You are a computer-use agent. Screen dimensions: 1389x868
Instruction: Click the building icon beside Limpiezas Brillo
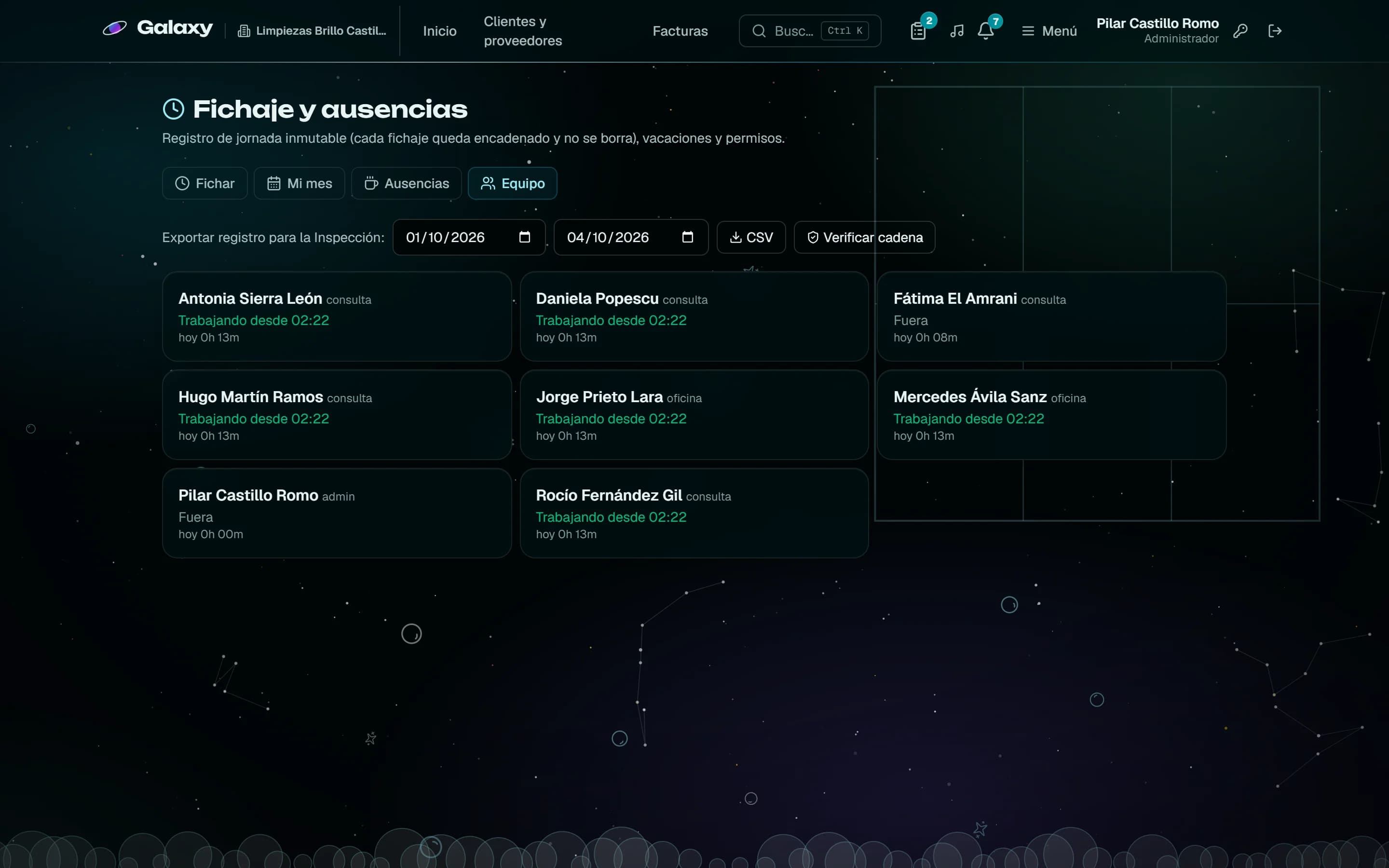tap(244, 31)
